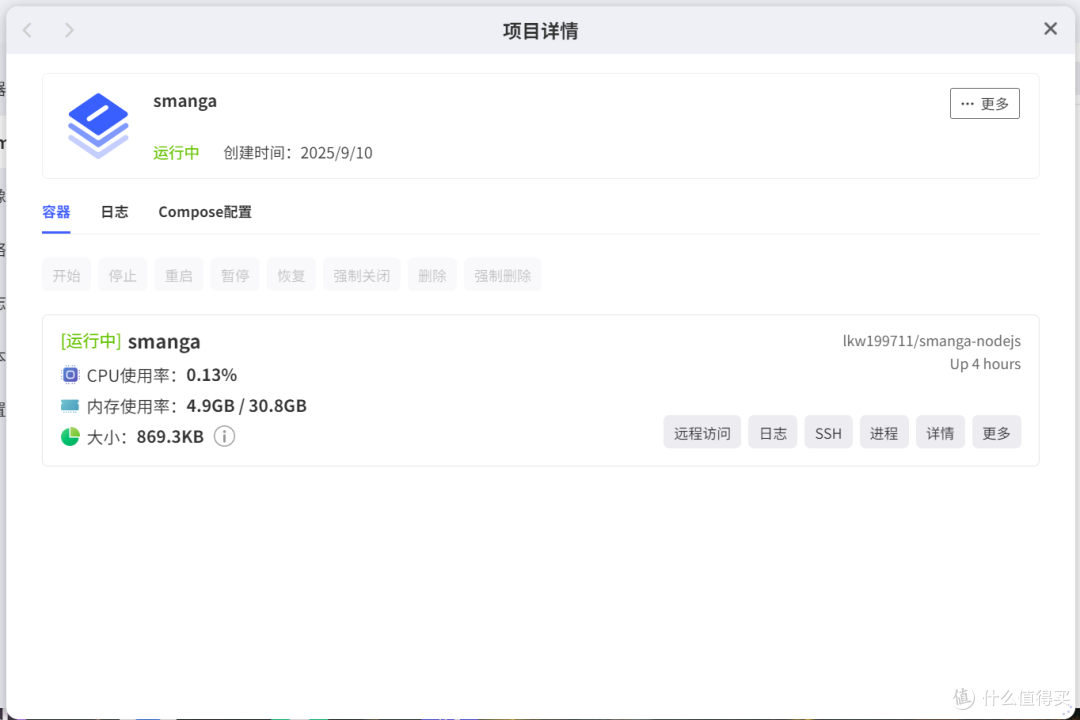Open 远程访问 for the smanga container
The height and width of the screenshot is (720, 1080).
pos(702,432)
